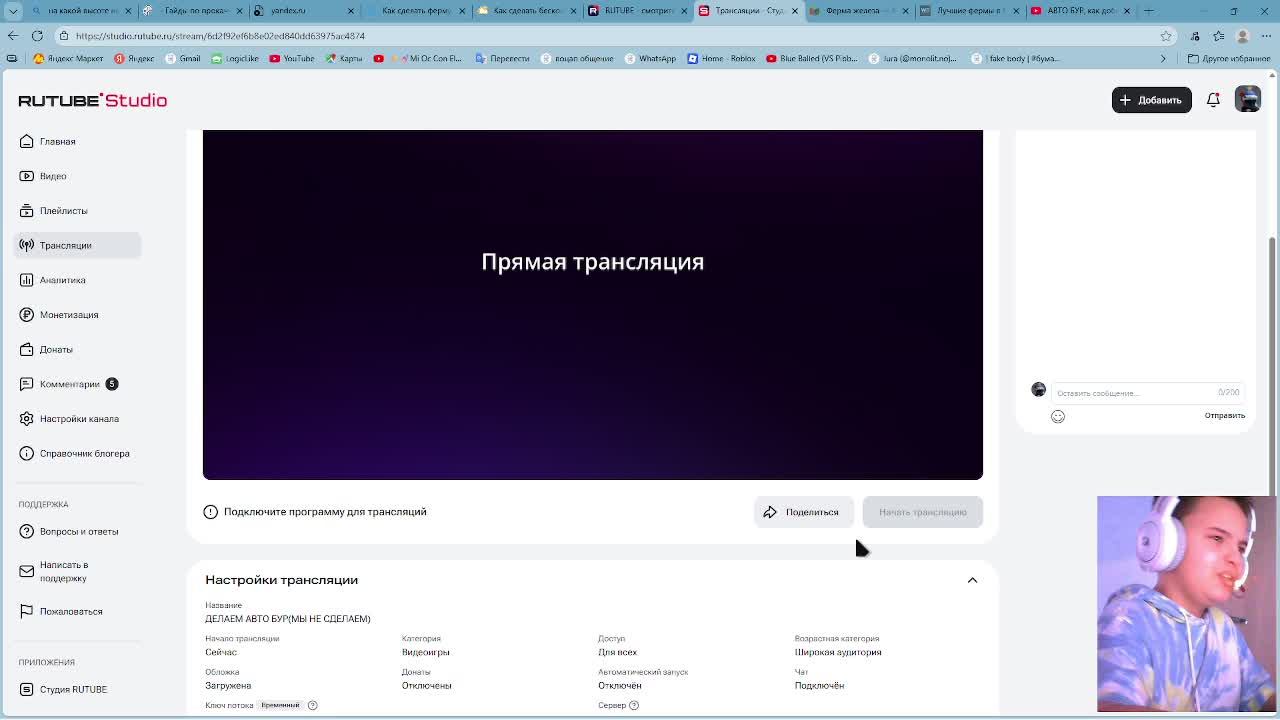Open the Студия RUTUBE app icon

(27, 689)
